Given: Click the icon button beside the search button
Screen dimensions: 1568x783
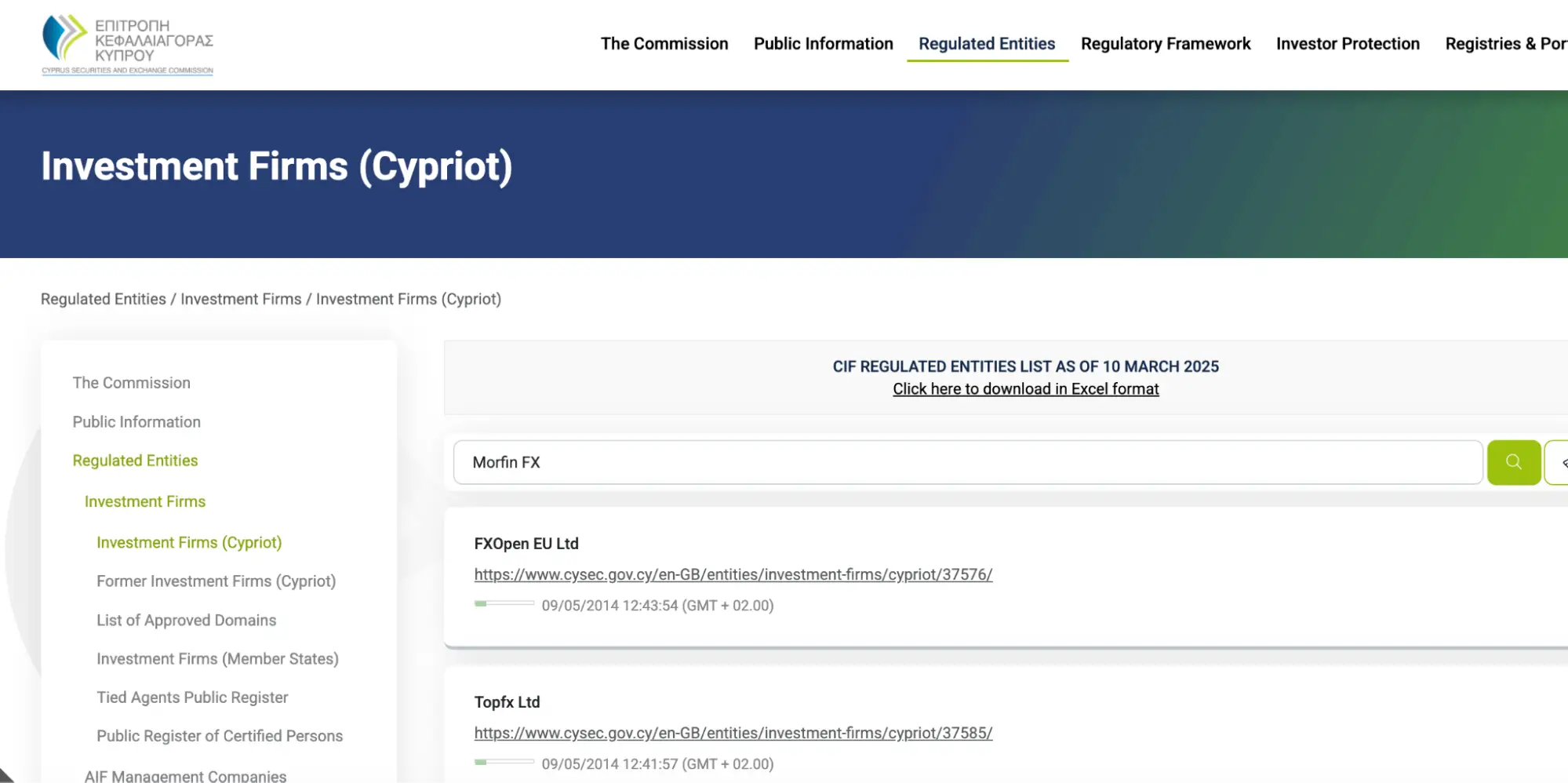Looking at the screenshot, I should [1562, 462].
